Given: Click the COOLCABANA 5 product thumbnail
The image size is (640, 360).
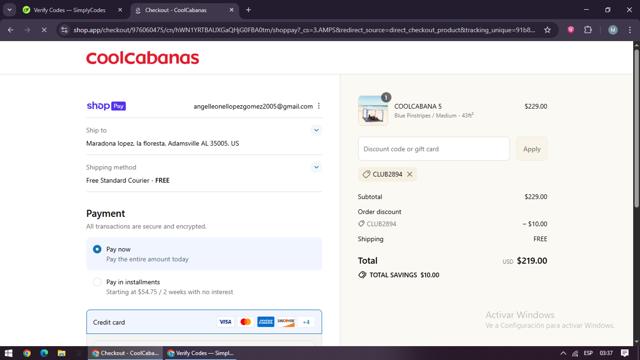Looking at the screenshot, I should click(373, 111).
